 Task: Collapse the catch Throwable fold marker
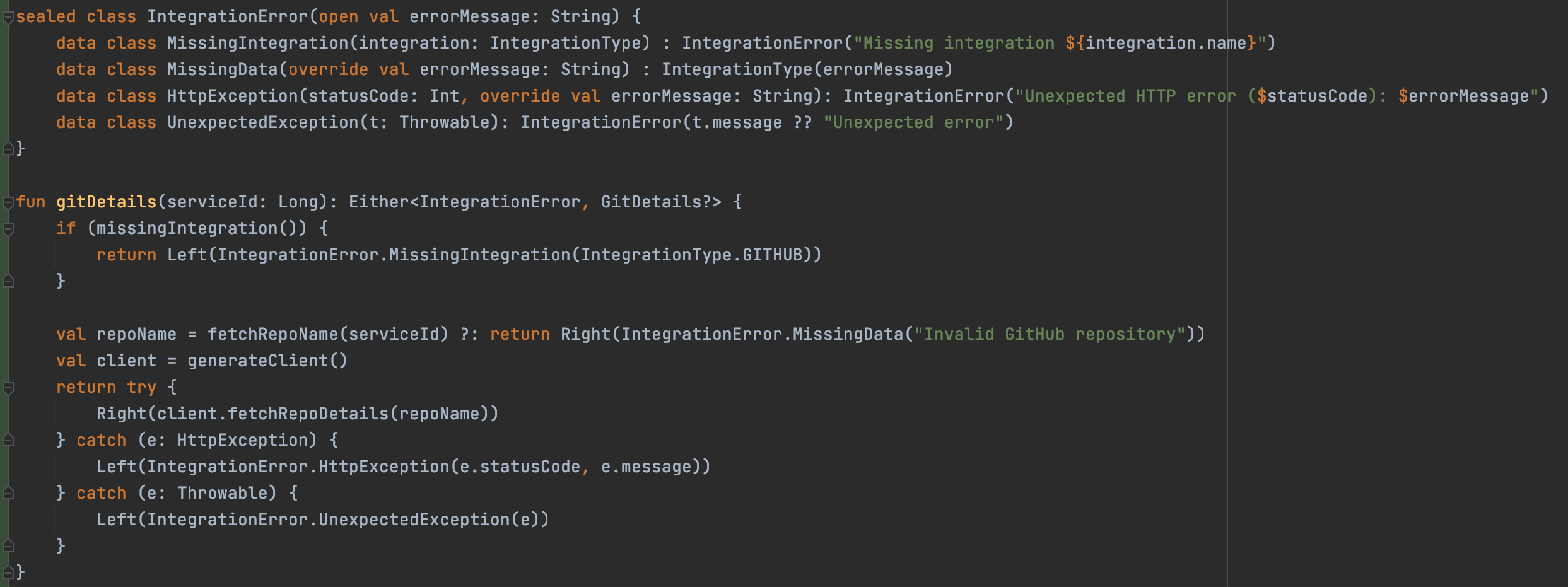[8, 493]
